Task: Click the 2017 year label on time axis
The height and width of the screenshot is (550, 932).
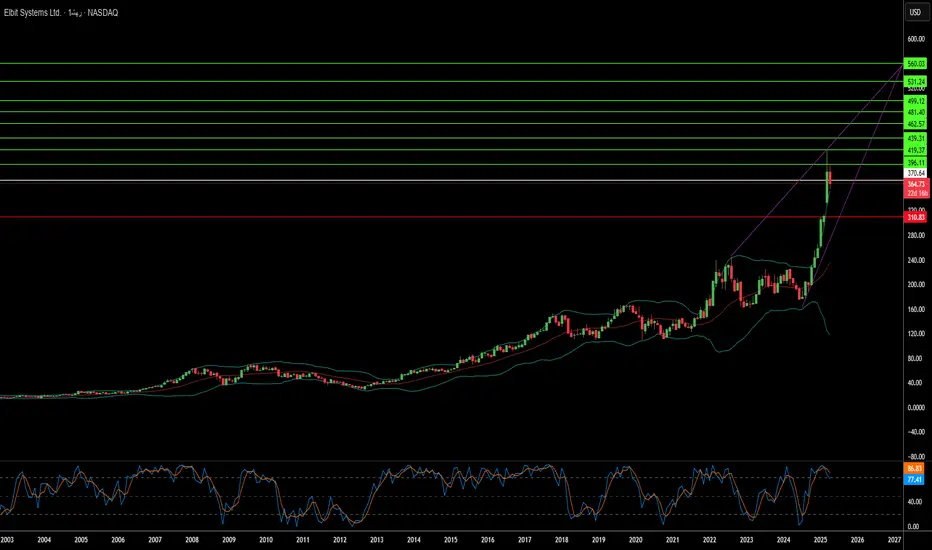Action: [x=524, y=540]
